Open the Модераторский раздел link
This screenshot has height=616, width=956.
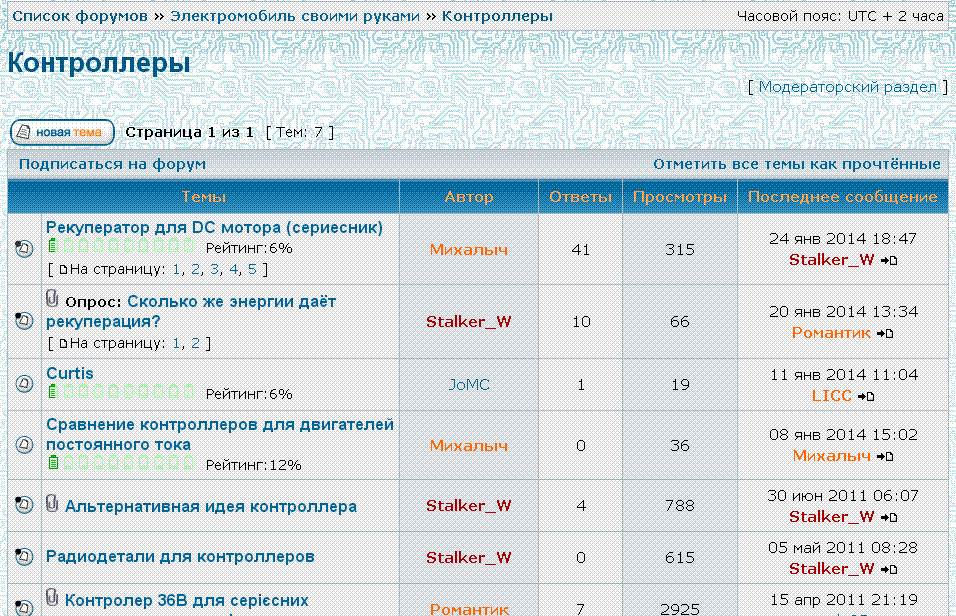(x=847, y=87)
